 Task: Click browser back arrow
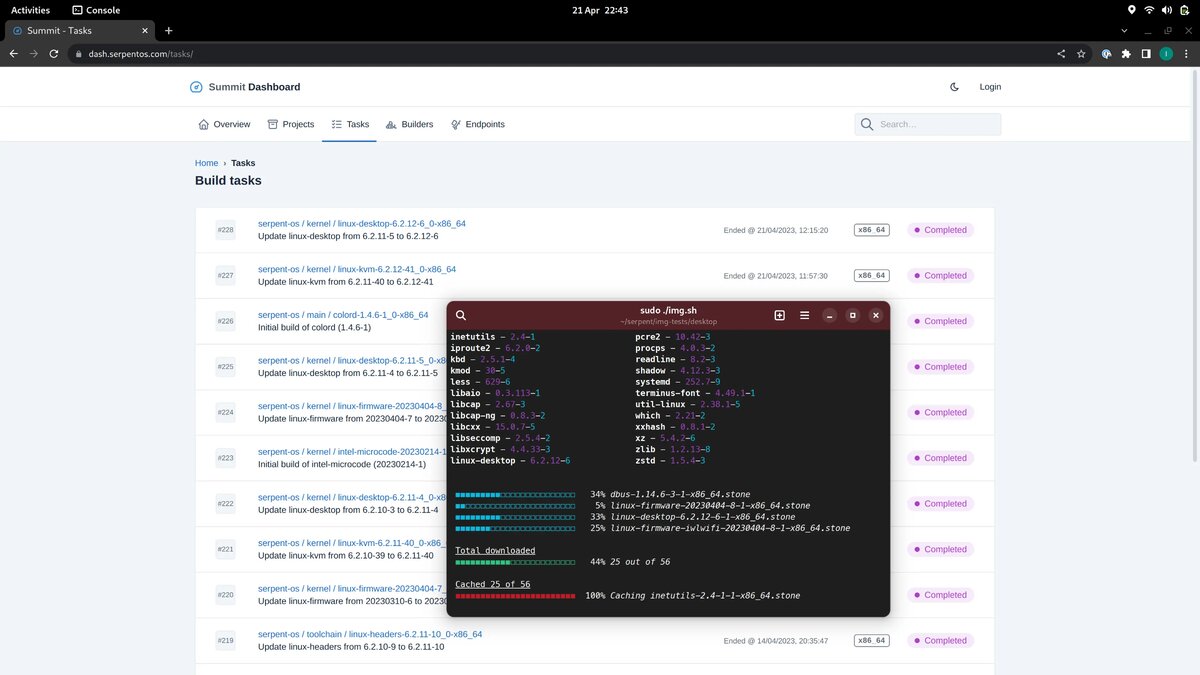click(13, 54)
